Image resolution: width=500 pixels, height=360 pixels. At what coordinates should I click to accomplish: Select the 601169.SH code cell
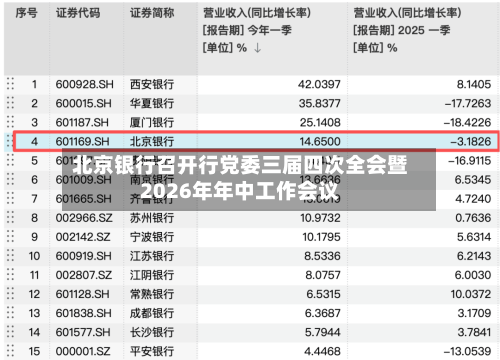[x=83, y=141]
